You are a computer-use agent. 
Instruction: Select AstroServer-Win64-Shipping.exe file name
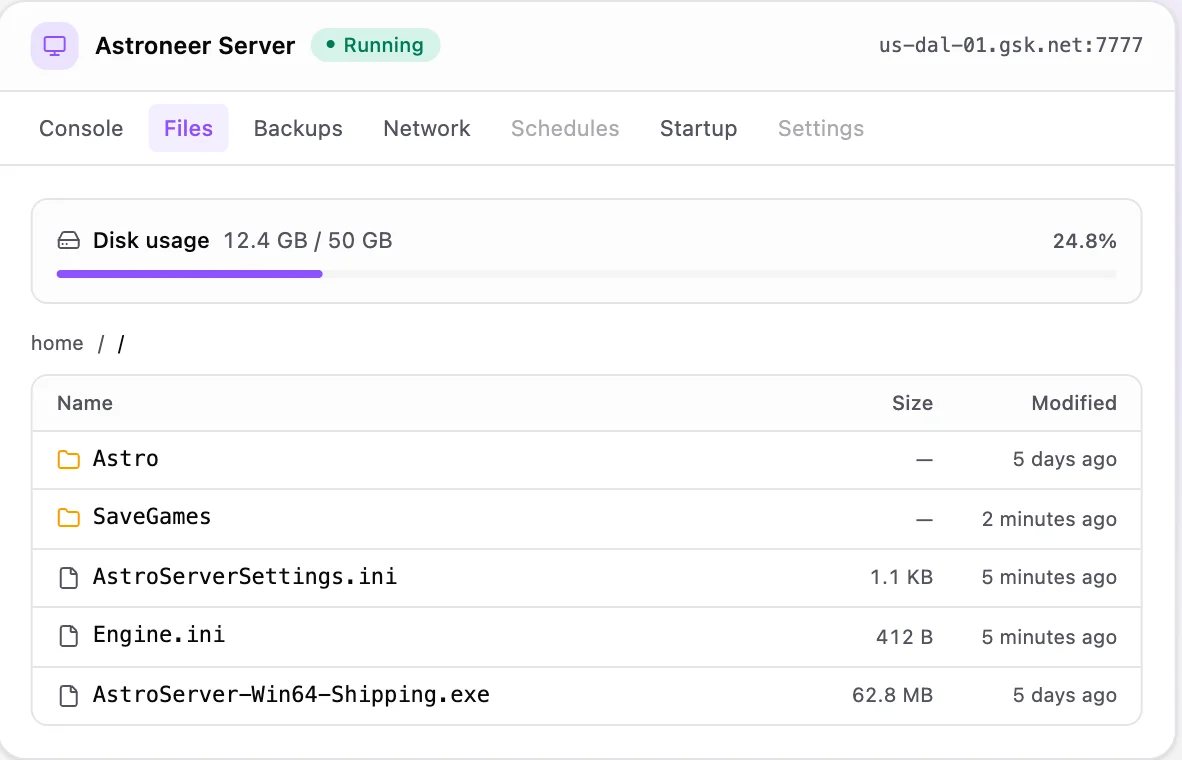coord(291,694)
